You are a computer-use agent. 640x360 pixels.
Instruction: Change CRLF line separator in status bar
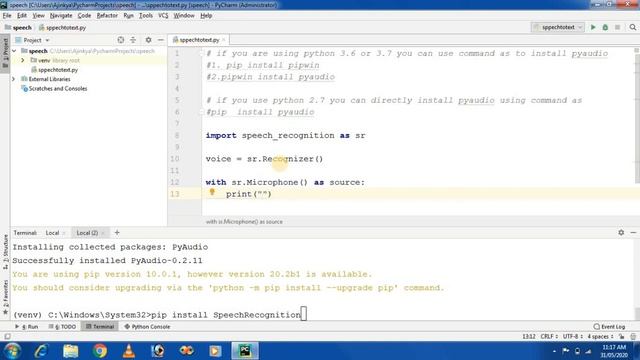549,337
